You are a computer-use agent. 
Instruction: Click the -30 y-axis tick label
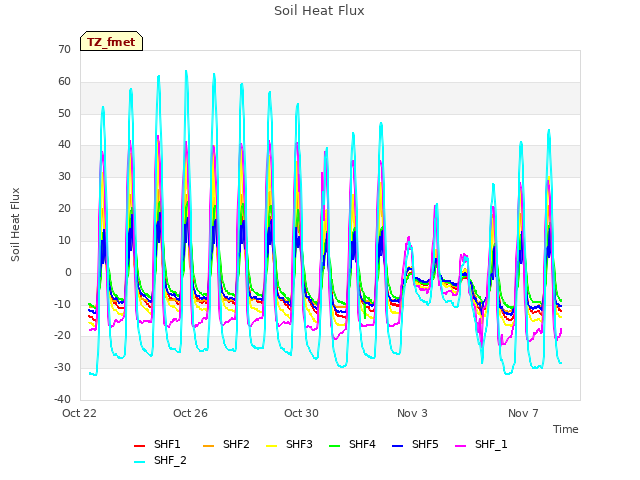pyautogui.click(x=62, y=368)
